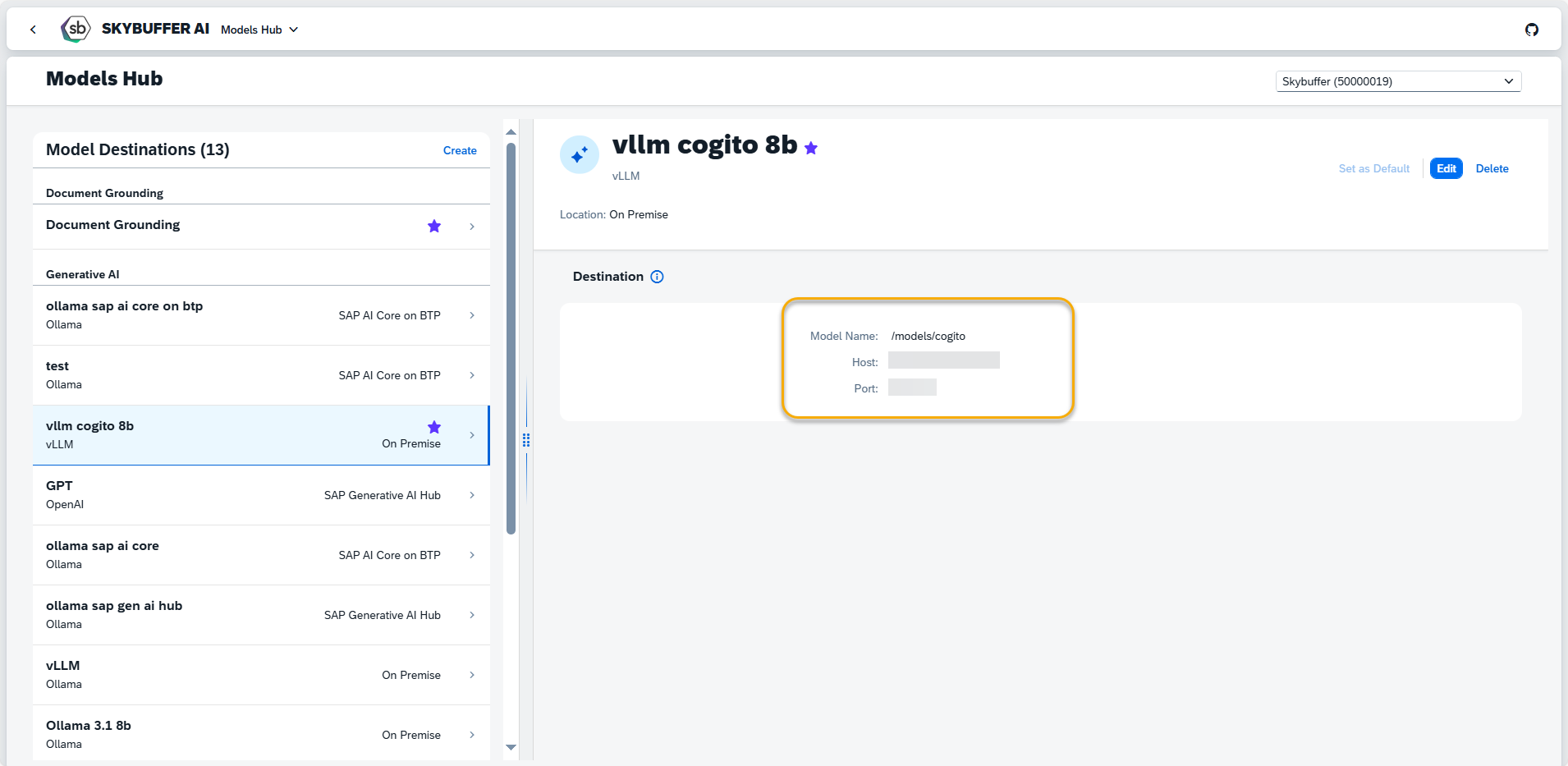The image size is (1568, 766).
Task: Click the back arrow in header
Action: click(33, 30)
